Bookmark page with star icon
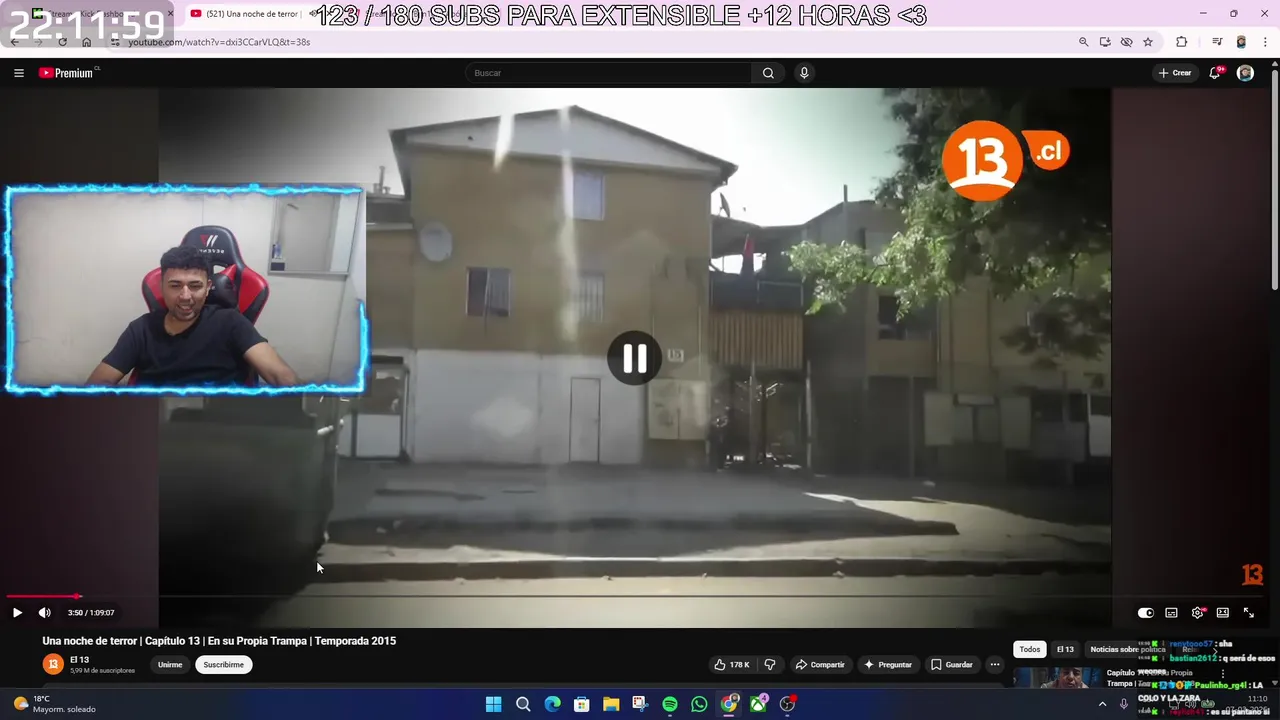1280x720 pixels. pyautogui.click(x=1148, y=42)
